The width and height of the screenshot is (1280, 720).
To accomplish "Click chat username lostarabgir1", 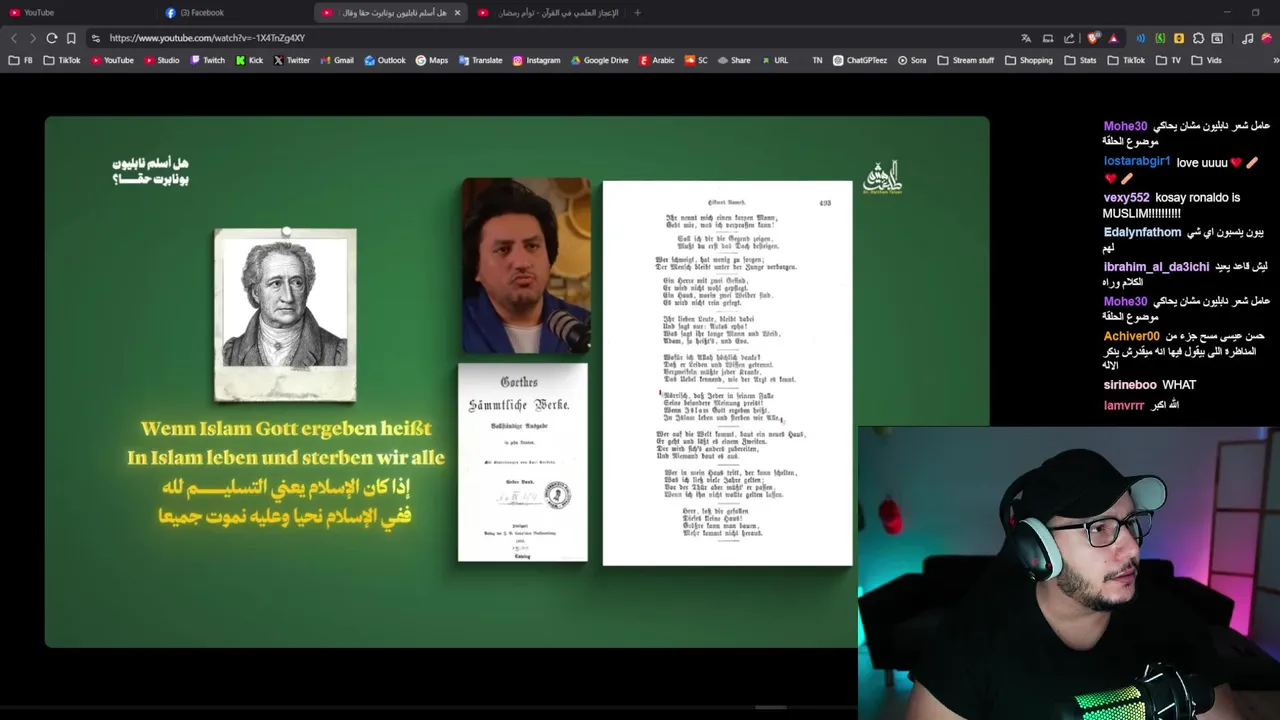I will point(1137,162).
